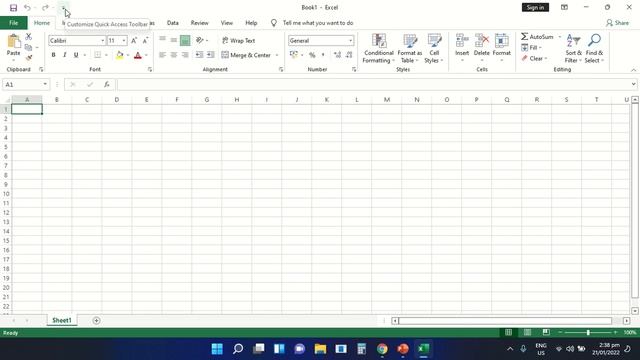Image resolution: width=640 pixels, height=360 pixels.
Task: Open Windows Start menu
Action: [217, 349]
